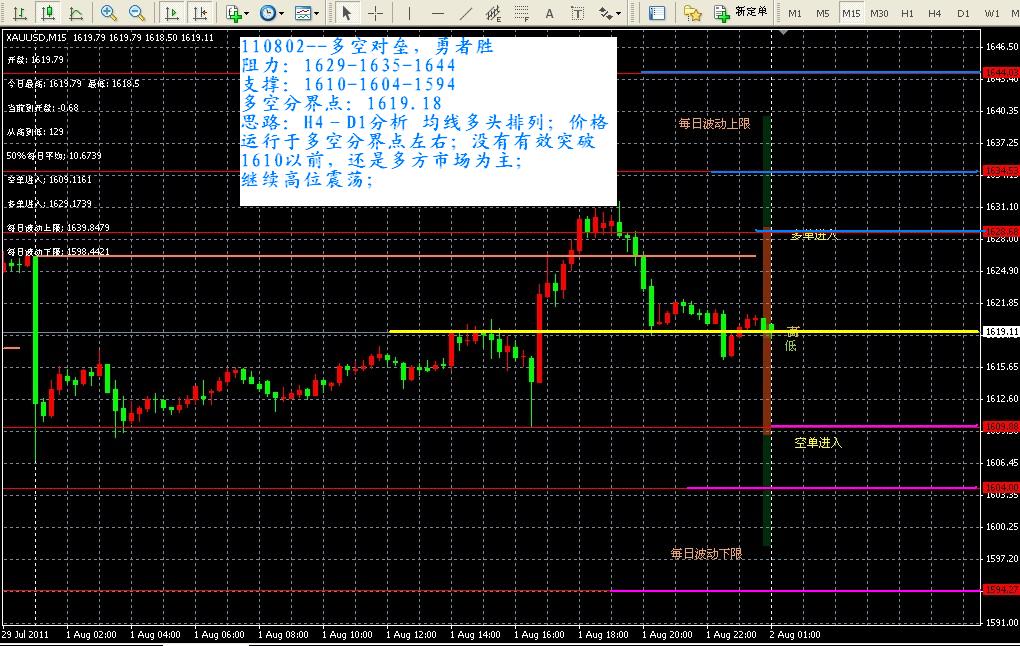Select the equidistant channel tool
This screenshot has height=646, width=1020.
point(494,12)
